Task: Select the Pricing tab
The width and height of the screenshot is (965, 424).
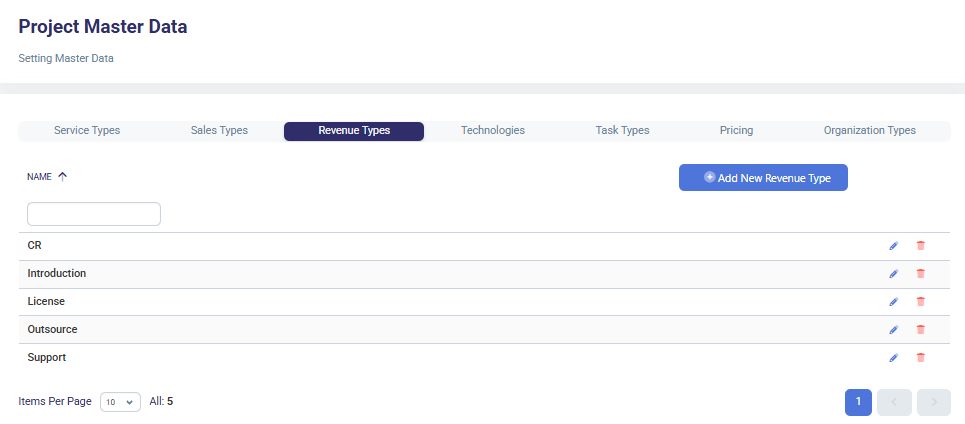Action: coord(736,131)
